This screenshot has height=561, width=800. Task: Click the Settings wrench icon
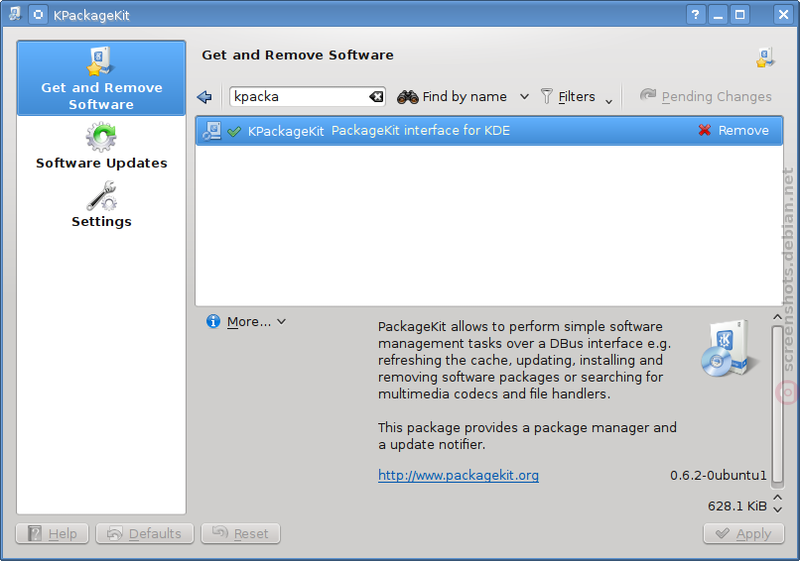(x=102, y=195)
